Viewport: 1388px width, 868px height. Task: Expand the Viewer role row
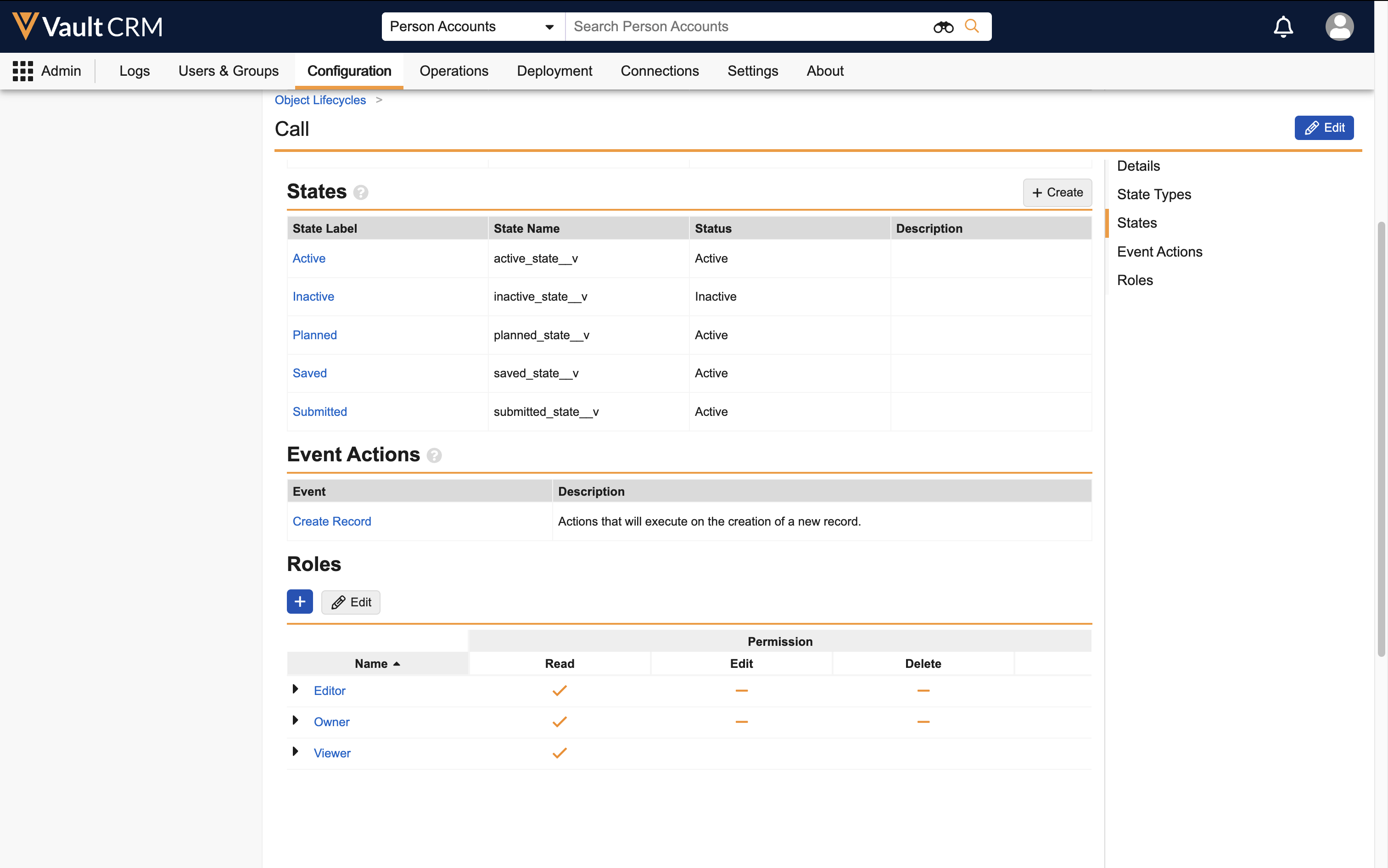point(295,751)
